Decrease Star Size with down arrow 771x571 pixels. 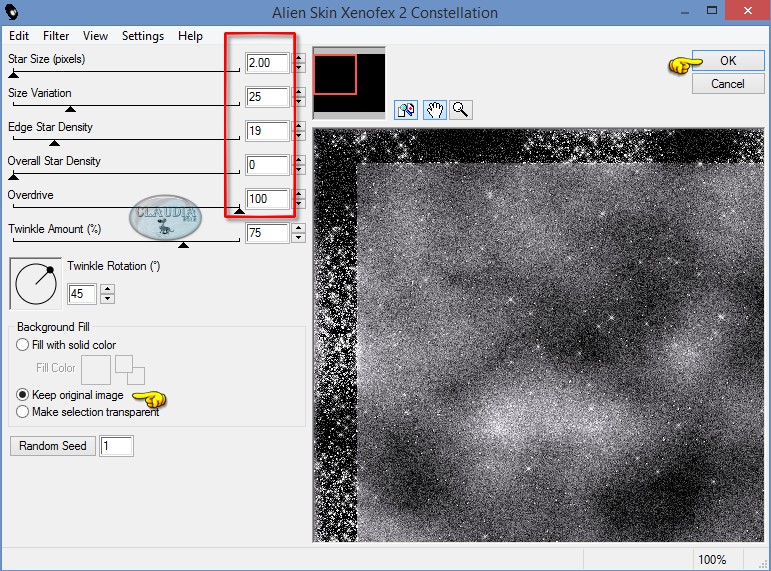tap(298, 68)
